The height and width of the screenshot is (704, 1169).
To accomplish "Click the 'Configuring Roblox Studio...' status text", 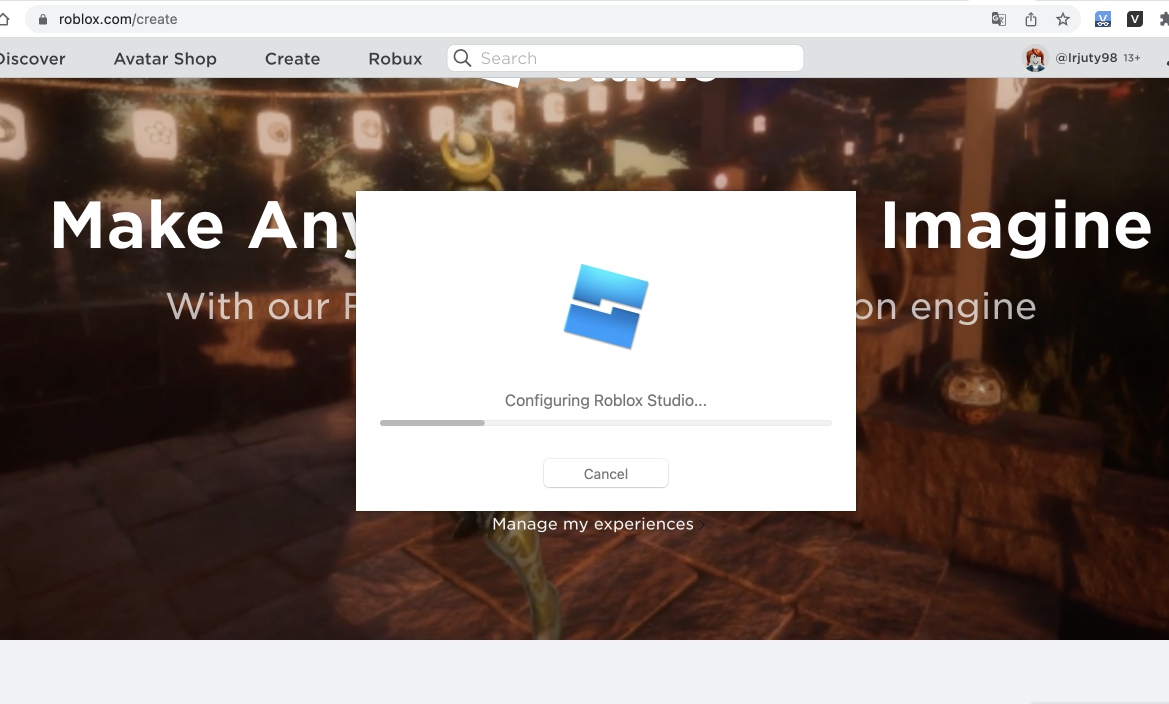I will [x=605, y=400].
